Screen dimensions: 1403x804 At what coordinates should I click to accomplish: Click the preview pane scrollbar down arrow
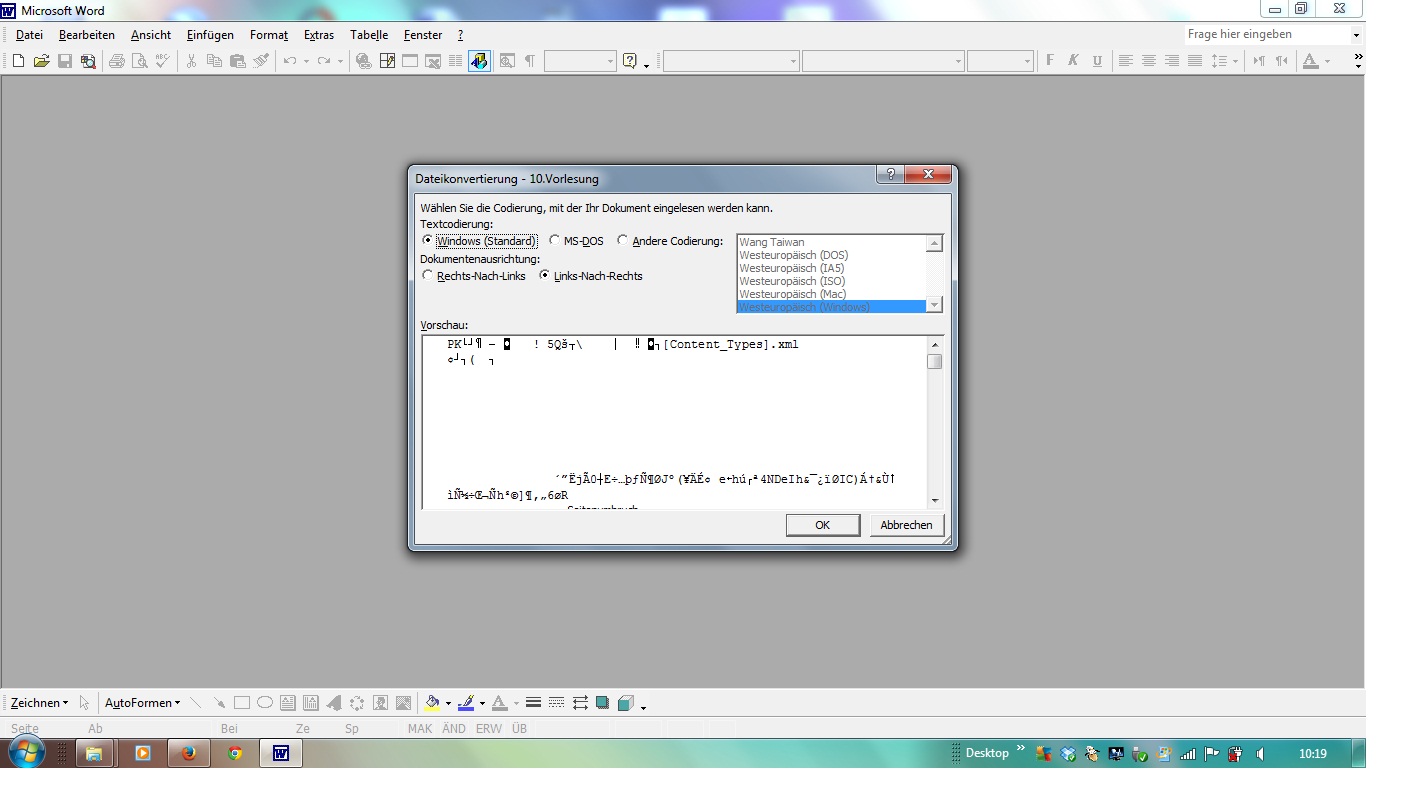935,500
